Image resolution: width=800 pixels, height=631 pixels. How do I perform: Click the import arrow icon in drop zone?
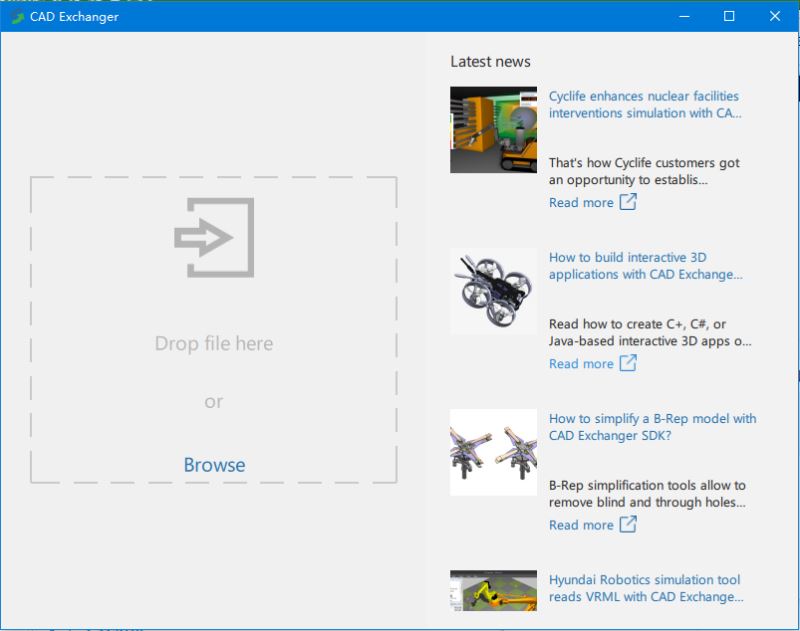click(214, 237)
